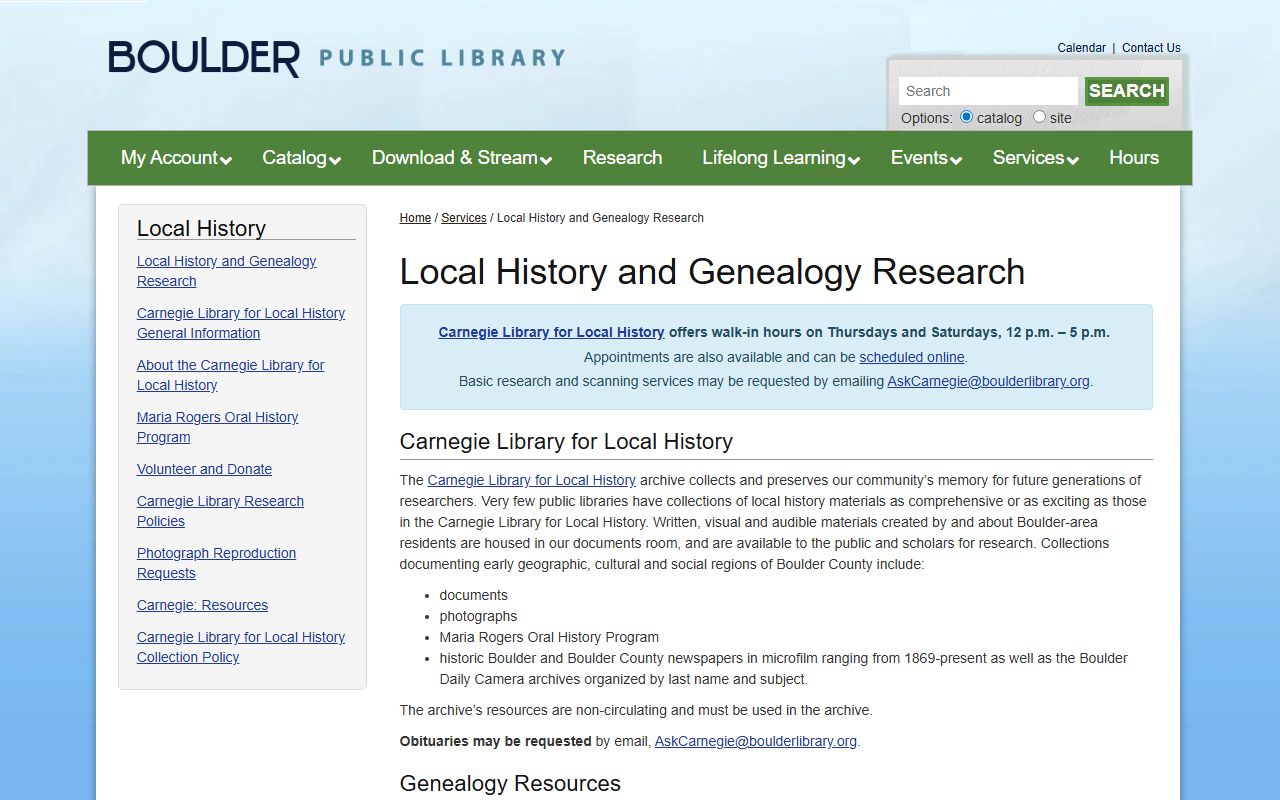Open Photograph Reproduction Requests sidebar link
The image size is (1280, 800).
[x=216, y=563]
